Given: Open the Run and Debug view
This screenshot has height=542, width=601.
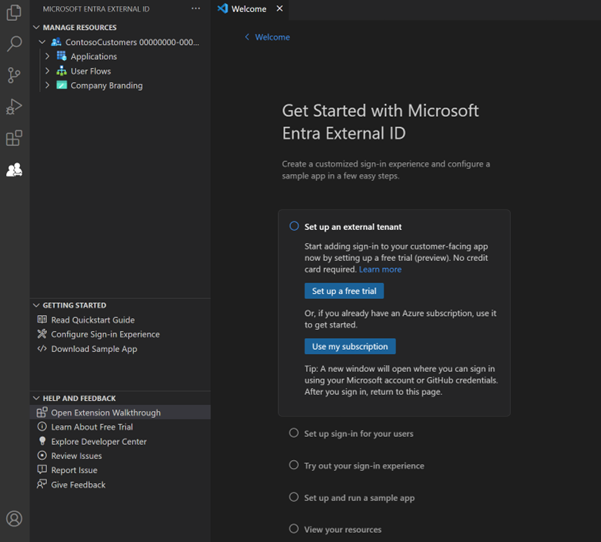Looking at the screenshot, I should click(14, 106).
